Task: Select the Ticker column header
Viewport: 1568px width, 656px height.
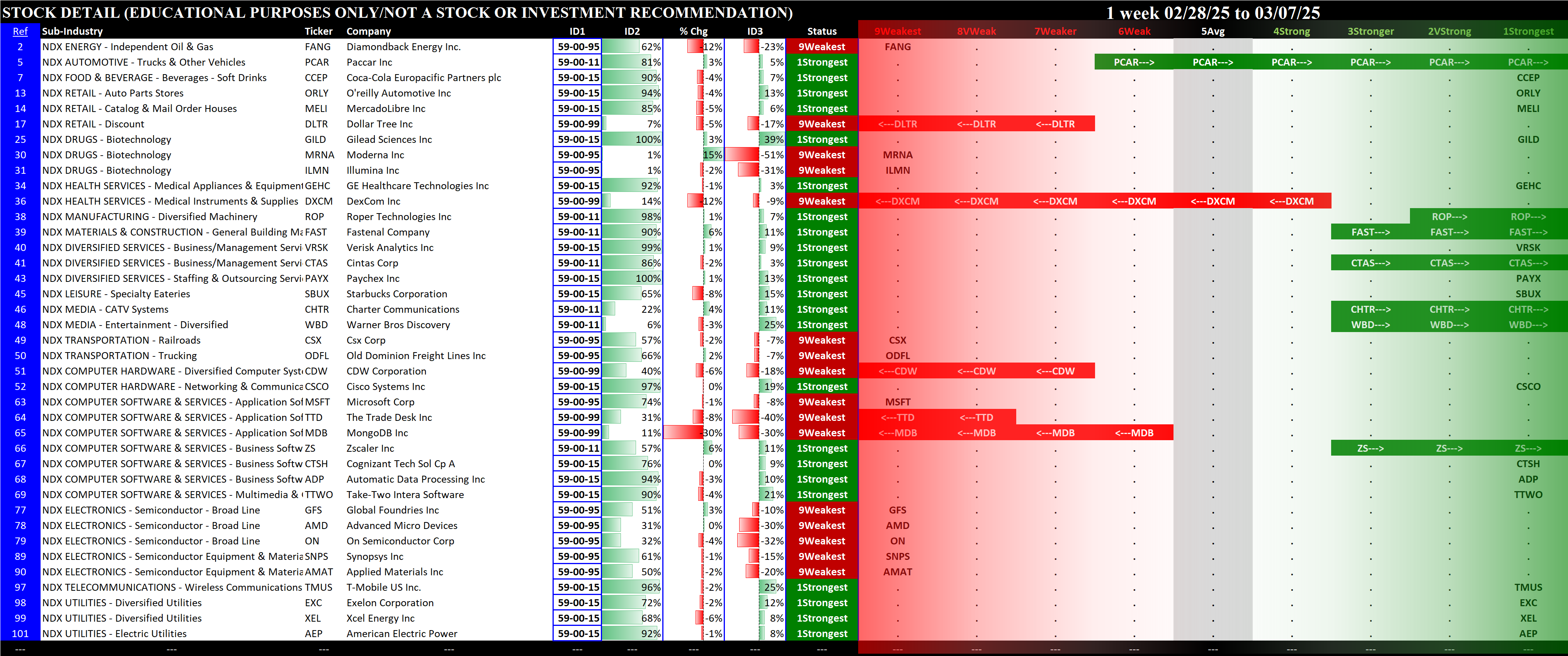Action: [x=318, y=31]
